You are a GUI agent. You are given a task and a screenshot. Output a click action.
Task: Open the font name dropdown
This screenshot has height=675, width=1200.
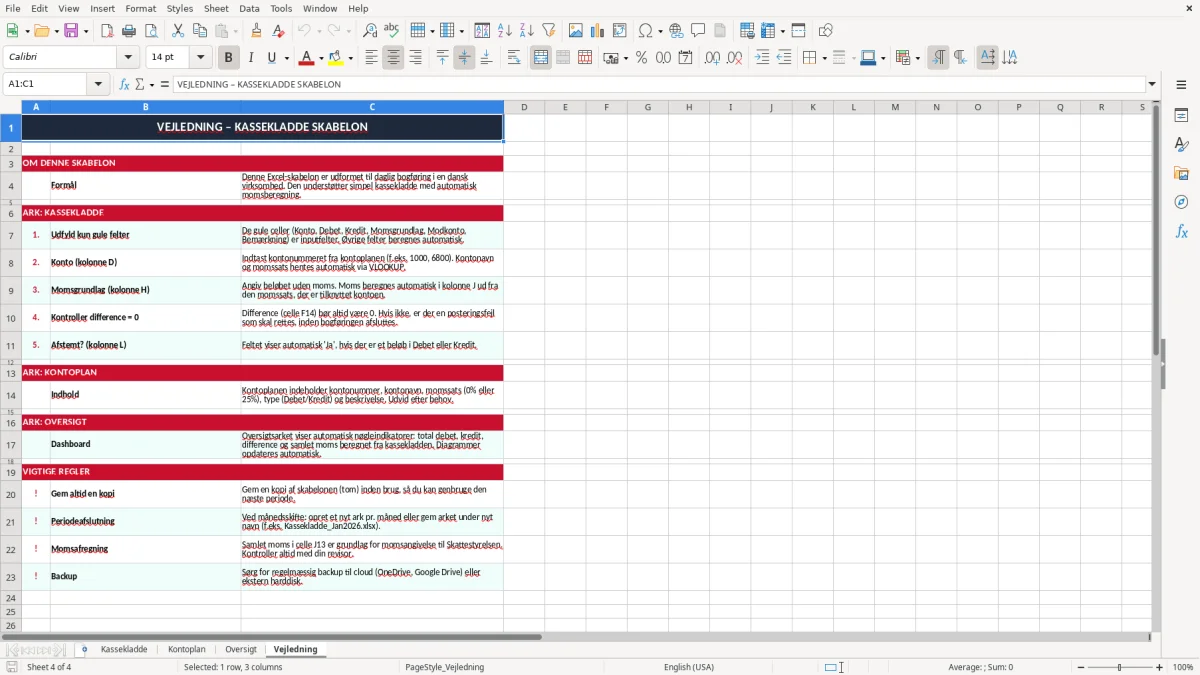[x=129, y=57]
